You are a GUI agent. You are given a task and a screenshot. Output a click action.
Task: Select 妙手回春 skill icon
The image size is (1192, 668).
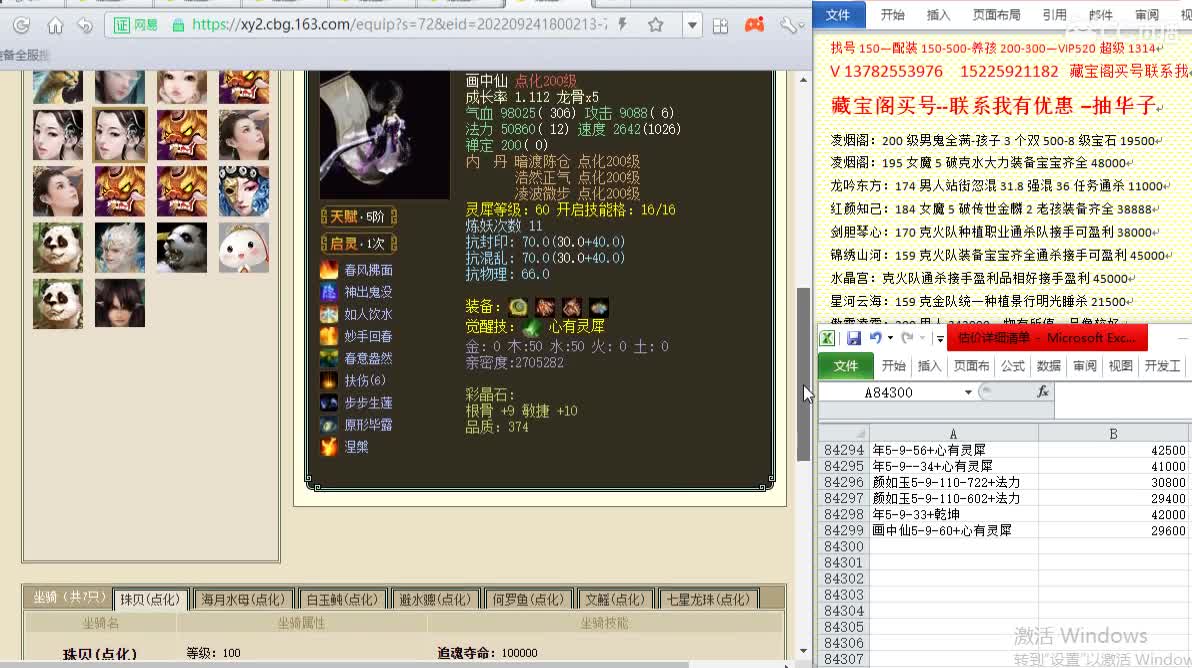point(328,336)
